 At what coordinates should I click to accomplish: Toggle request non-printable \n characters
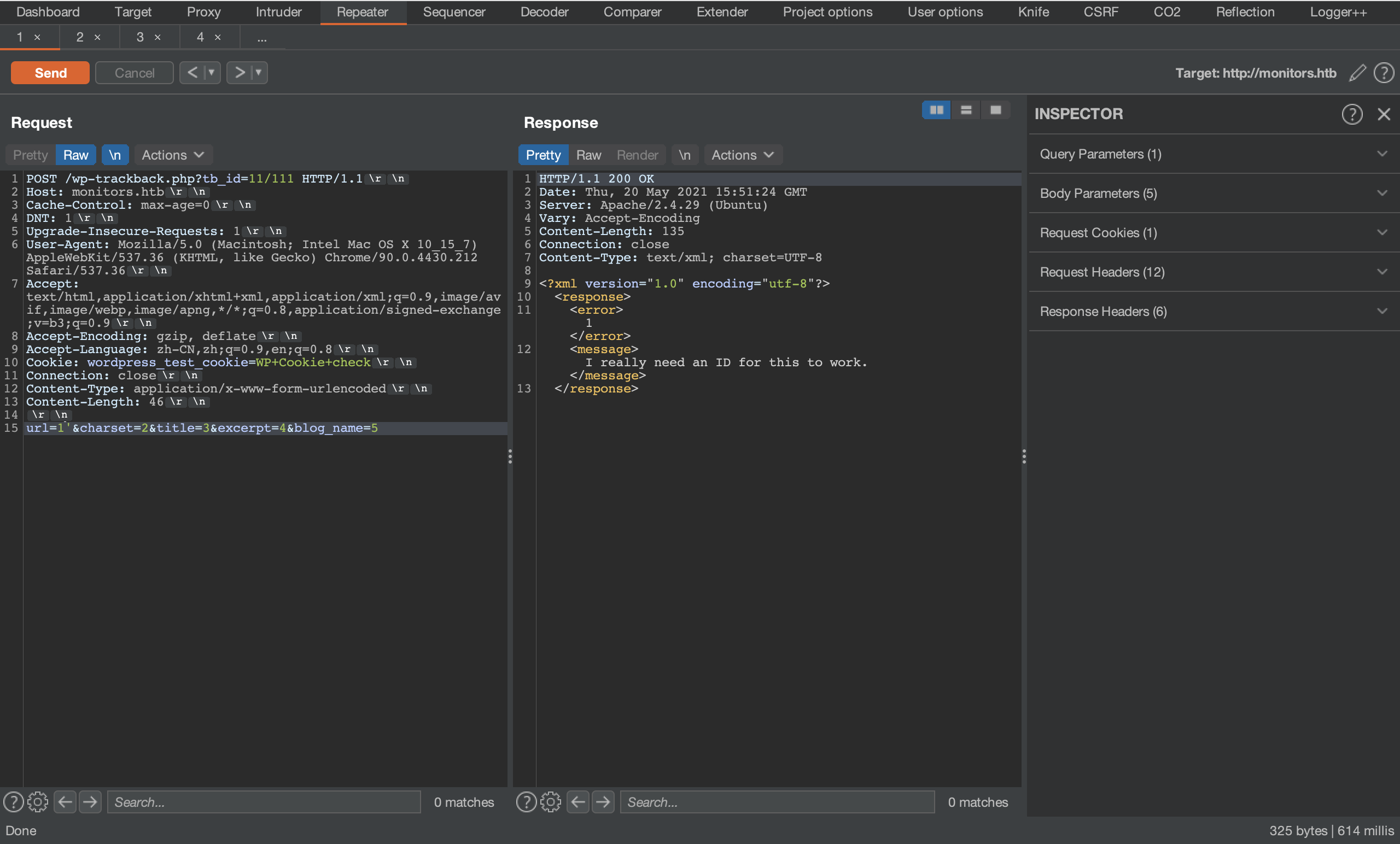(x=115, y=155)
